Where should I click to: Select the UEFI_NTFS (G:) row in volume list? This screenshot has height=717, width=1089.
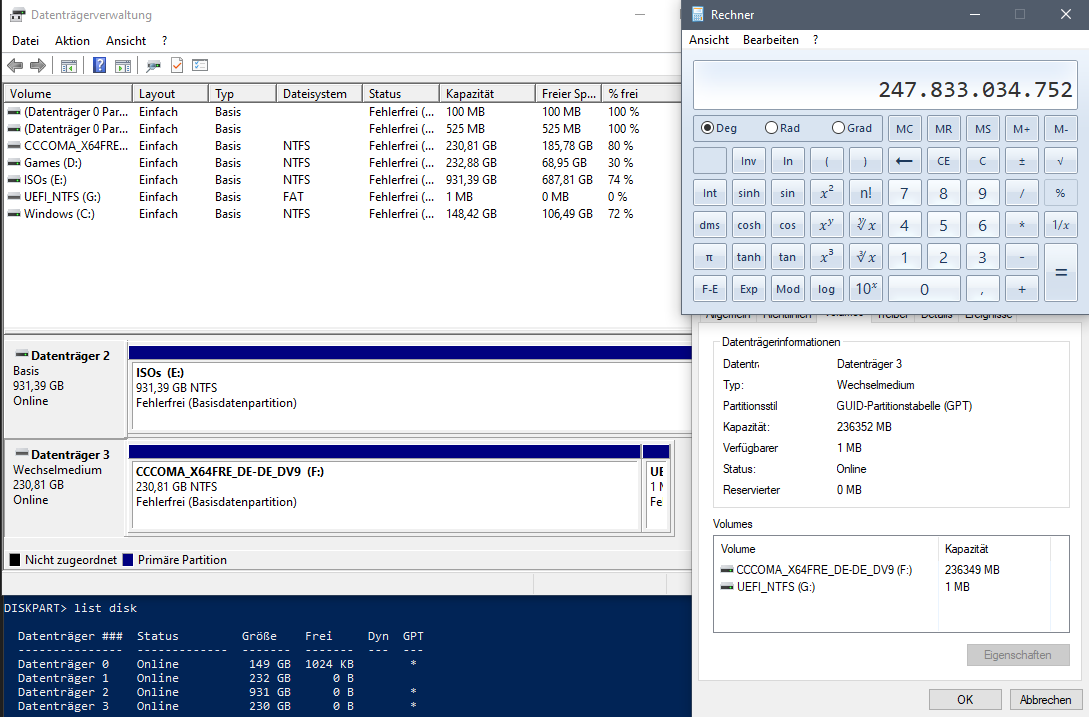click(340, 197)
